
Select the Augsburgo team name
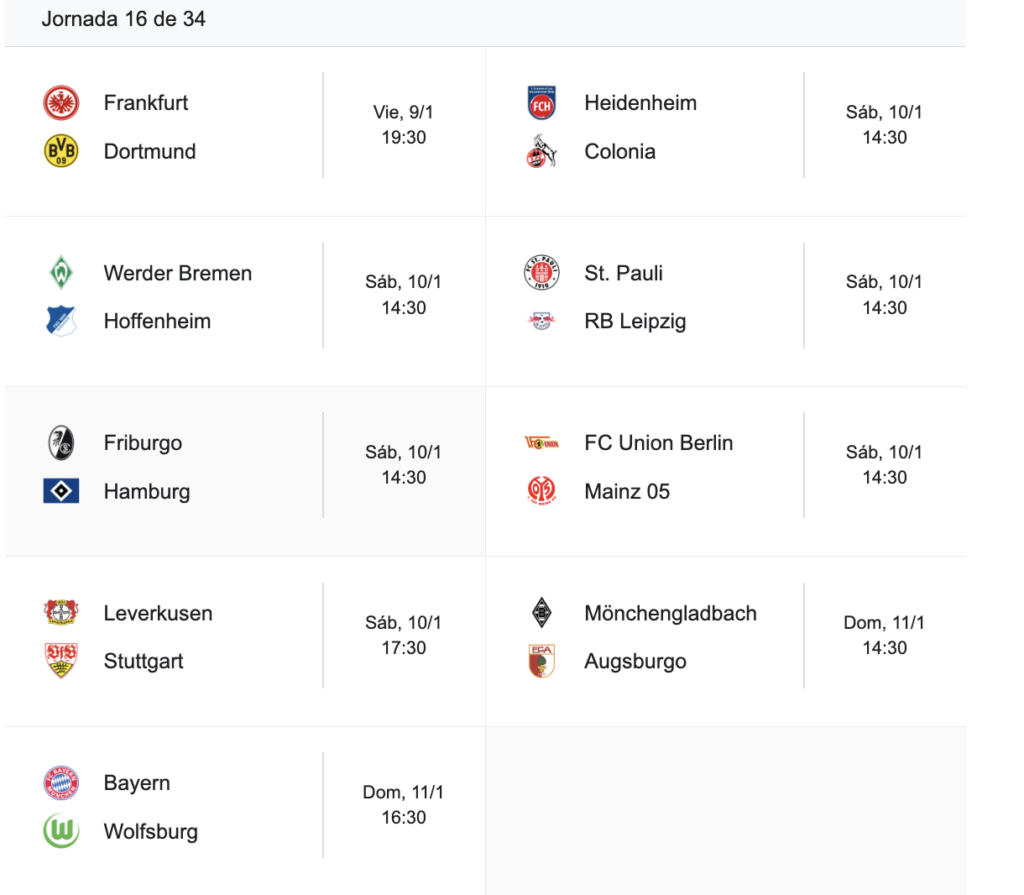tap(635, 661)
